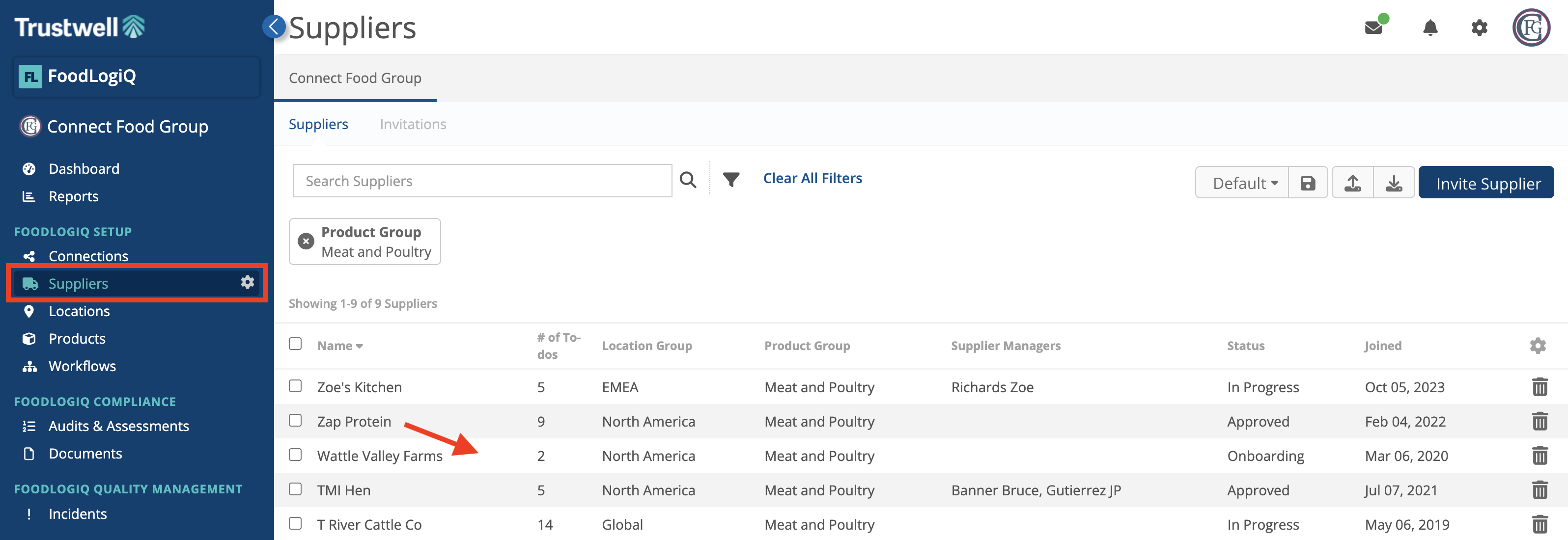Open the Suppliers sidebar settings gear

pos(247,282)
